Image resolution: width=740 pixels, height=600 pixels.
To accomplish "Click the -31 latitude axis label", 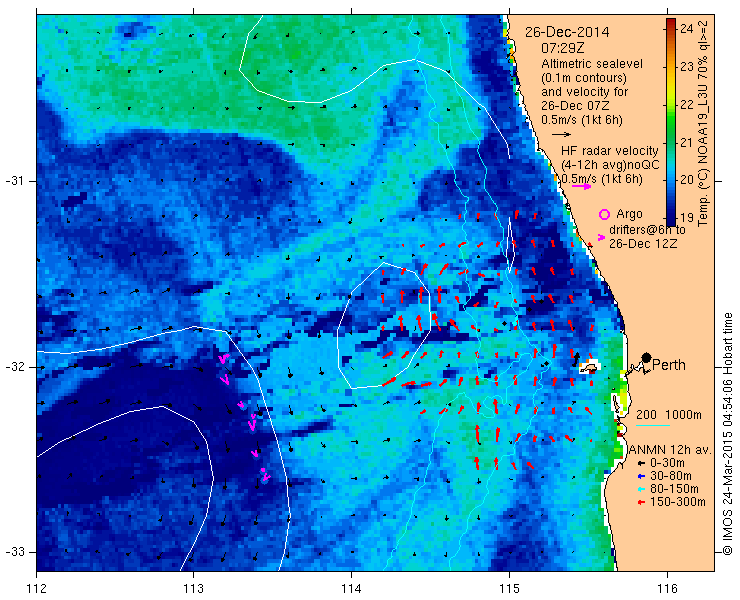I will pos(17,181).
